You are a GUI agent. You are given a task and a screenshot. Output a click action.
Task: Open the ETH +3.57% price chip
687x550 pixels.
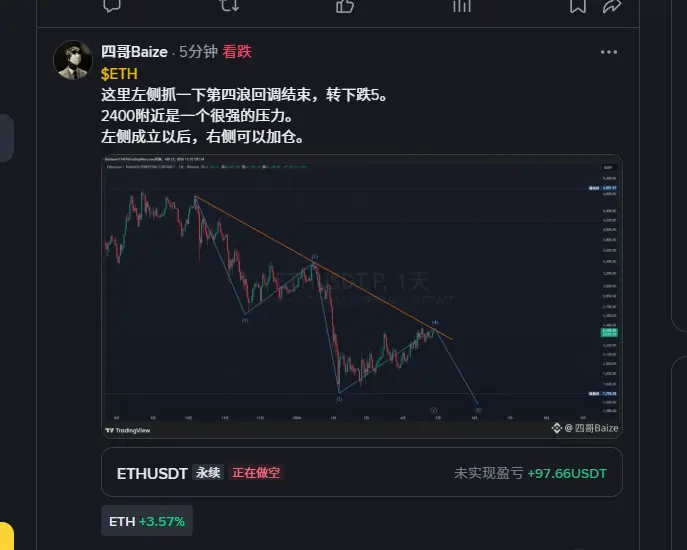147,521
